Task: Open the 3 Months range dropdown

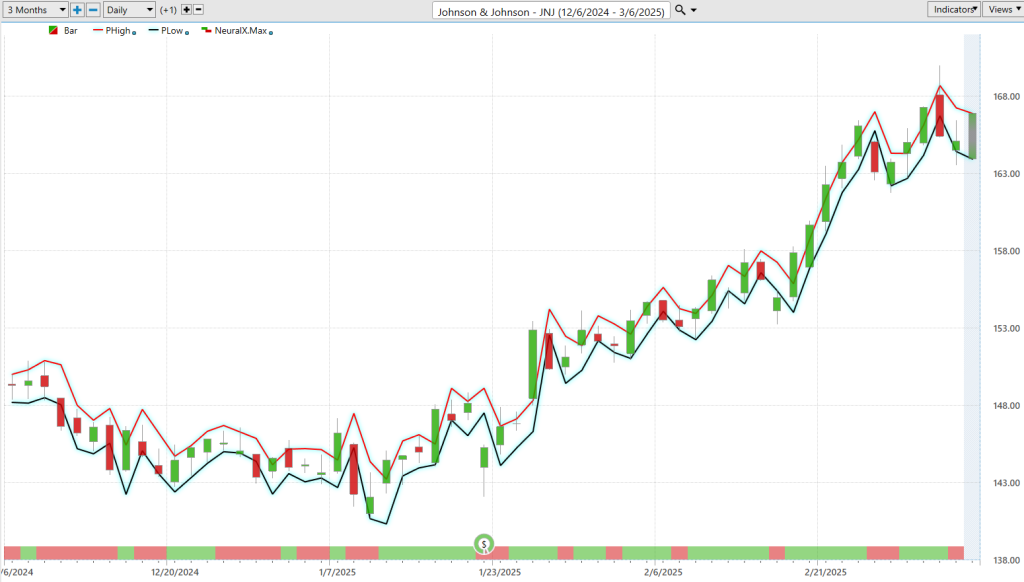Action: point(35,10)
